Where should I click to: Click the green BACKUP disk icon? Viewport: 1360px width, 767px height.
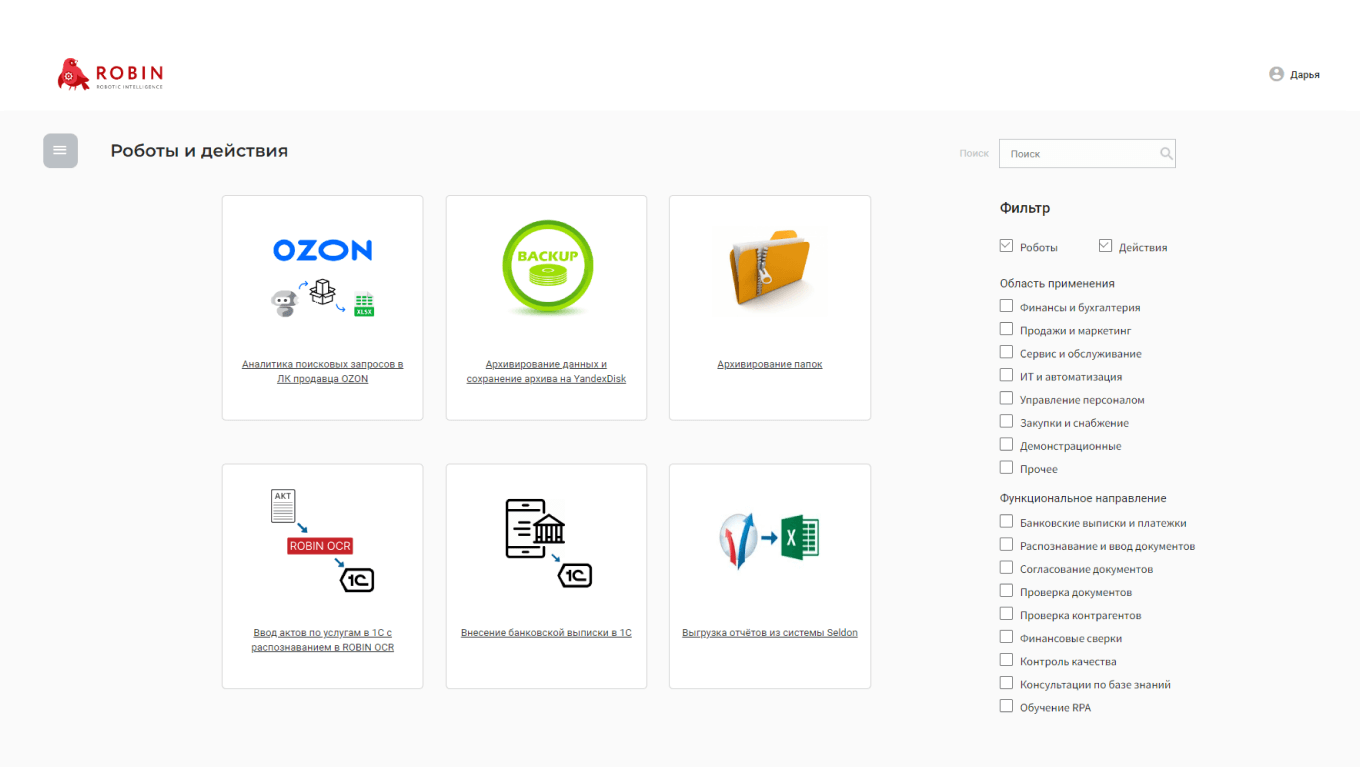click(x=547, y=268)
